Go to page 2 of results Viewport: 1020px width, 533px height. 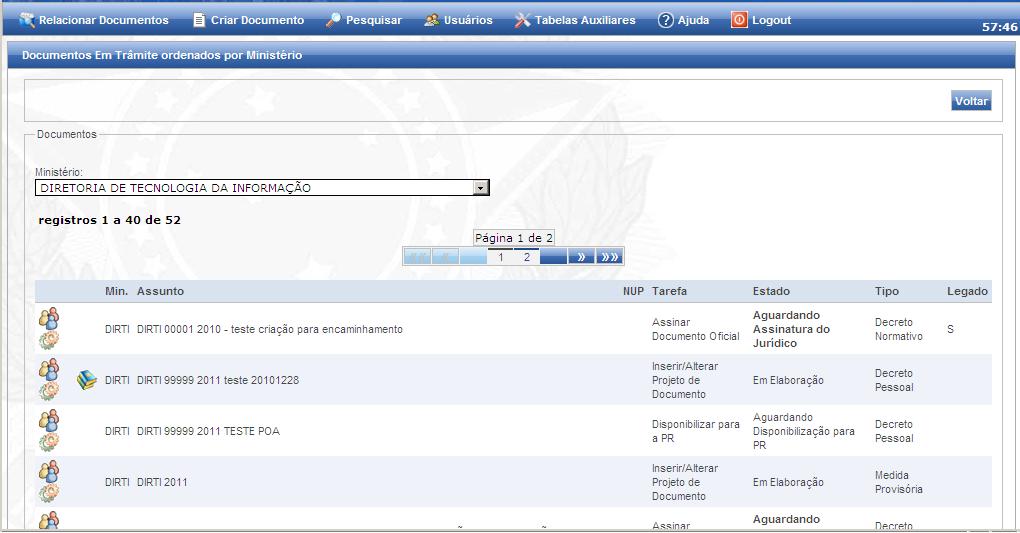[527, 257]
